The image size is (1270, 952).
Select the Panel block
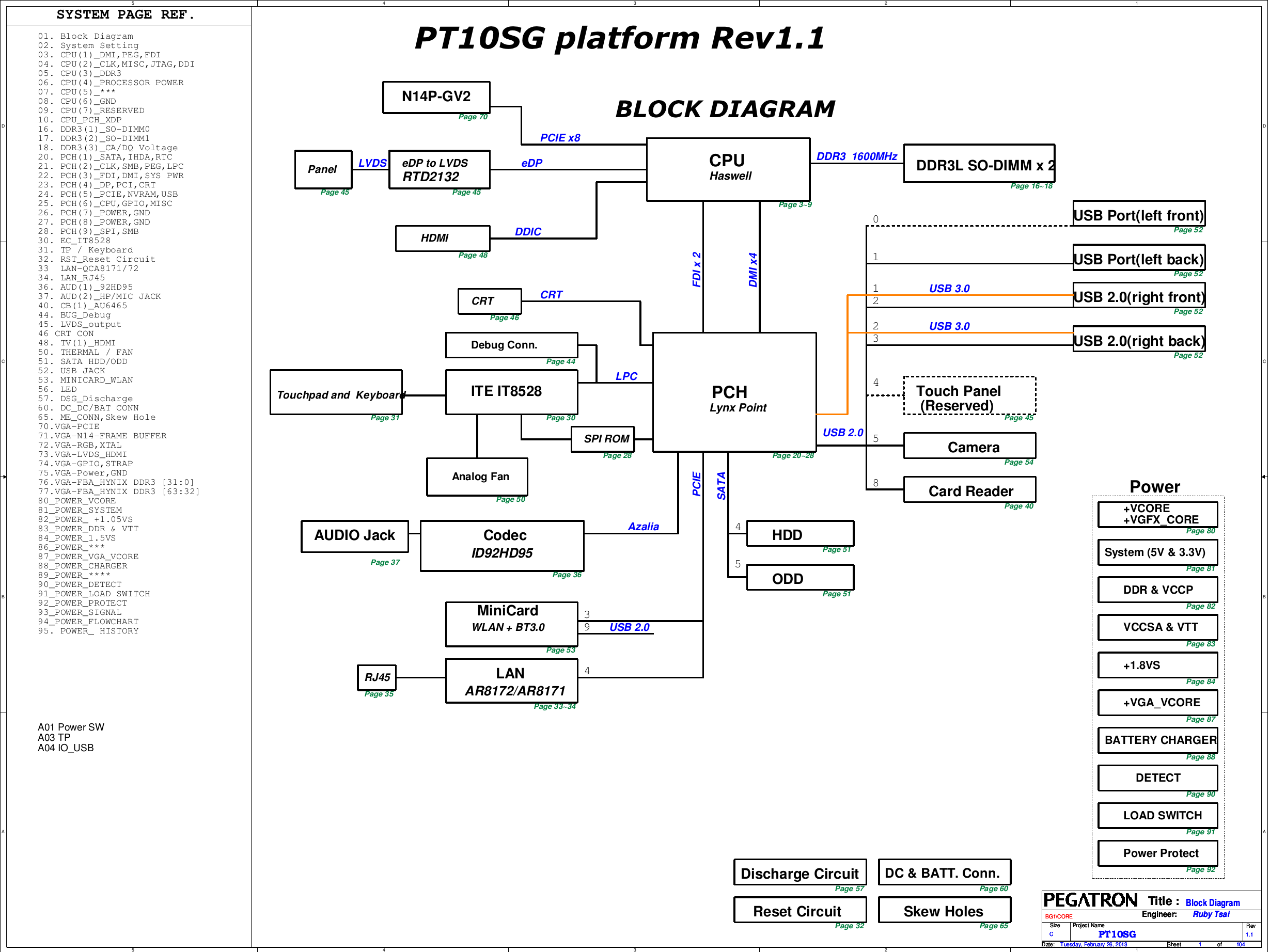pyautogui.click(x=323, y=169)
